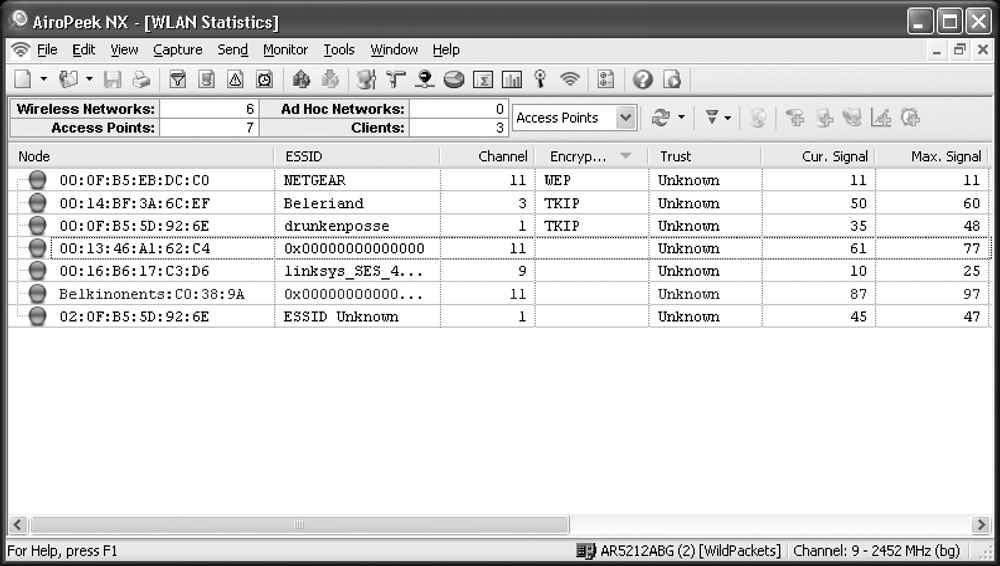The image size is (1000, 566).
Task: Click the Protocols tree toolbar icon
Action: point(396,80)
